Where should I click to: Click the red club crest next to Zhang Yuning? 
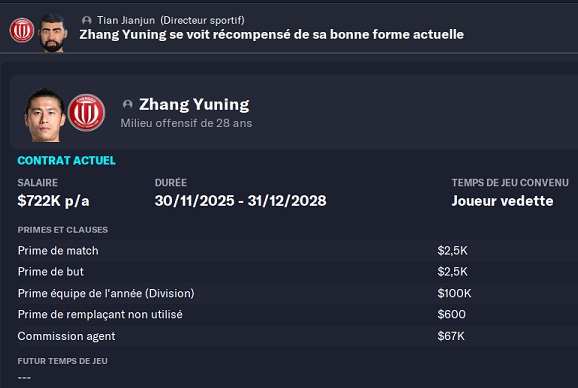pos(86,112)
